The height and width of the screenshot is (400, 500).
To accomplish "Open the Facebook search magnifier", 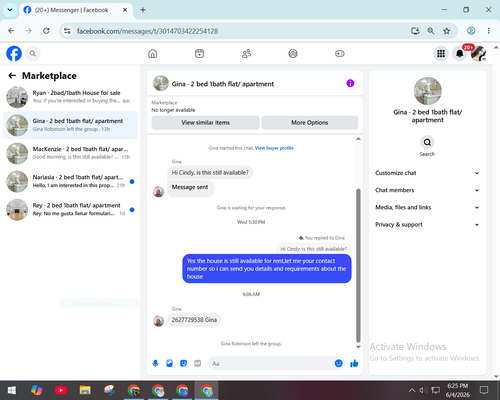I will 33,53.
